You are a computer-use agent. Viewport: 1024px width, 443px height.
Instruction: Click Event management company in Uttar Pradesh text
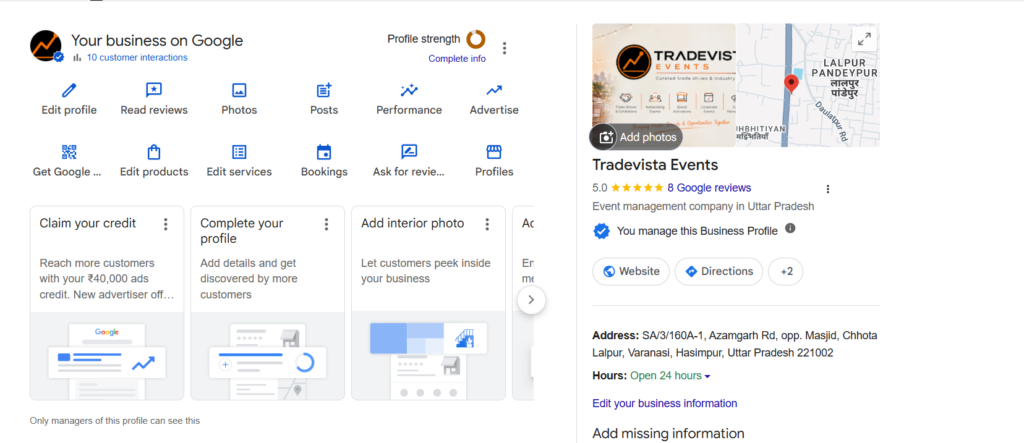[x=703, y=206]
